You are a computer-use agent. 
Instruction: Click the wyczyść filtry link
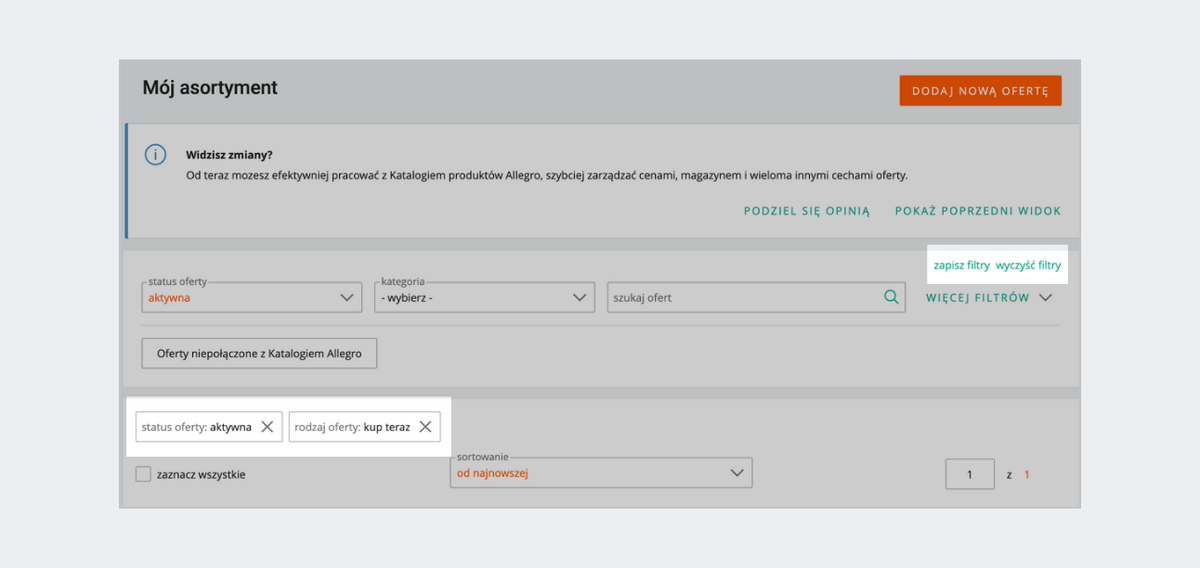(1028, 266)
